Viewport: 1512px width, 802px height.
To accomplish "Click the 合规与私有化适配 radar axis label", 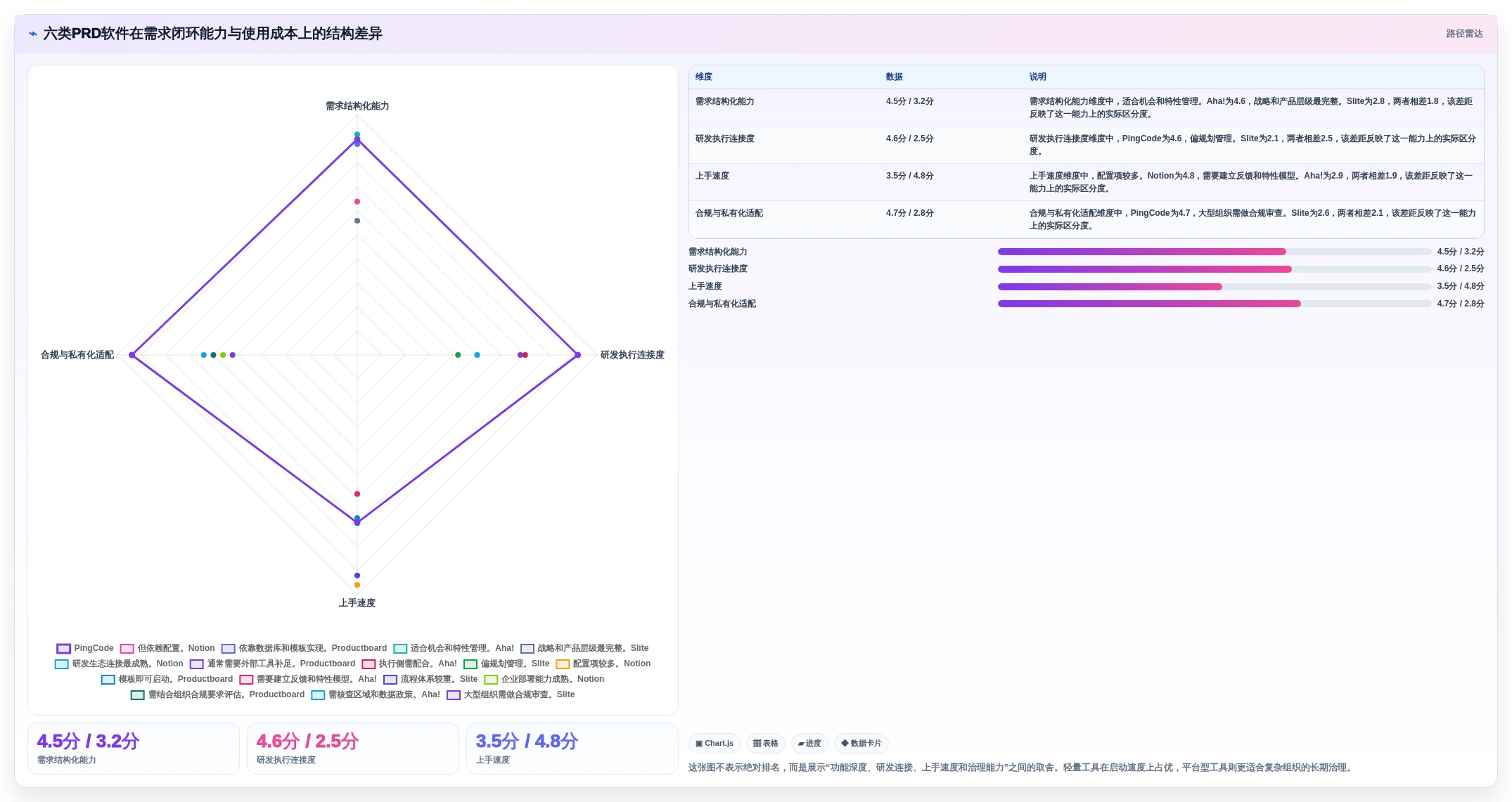I will tap(77, 355).
